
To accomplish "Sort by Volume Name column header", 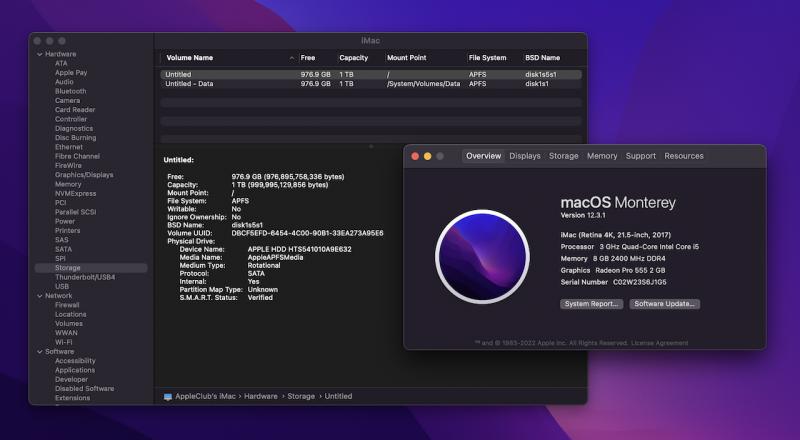I will click(190, 58).
